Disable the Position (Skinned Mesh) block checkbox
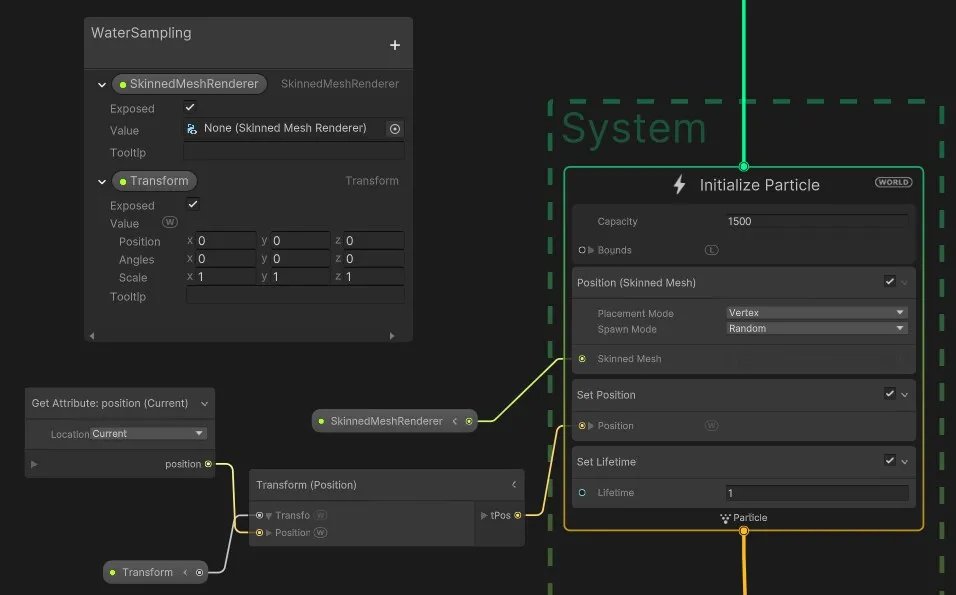Viewport: 956px width, 595px height. click(x=889, y=282)
